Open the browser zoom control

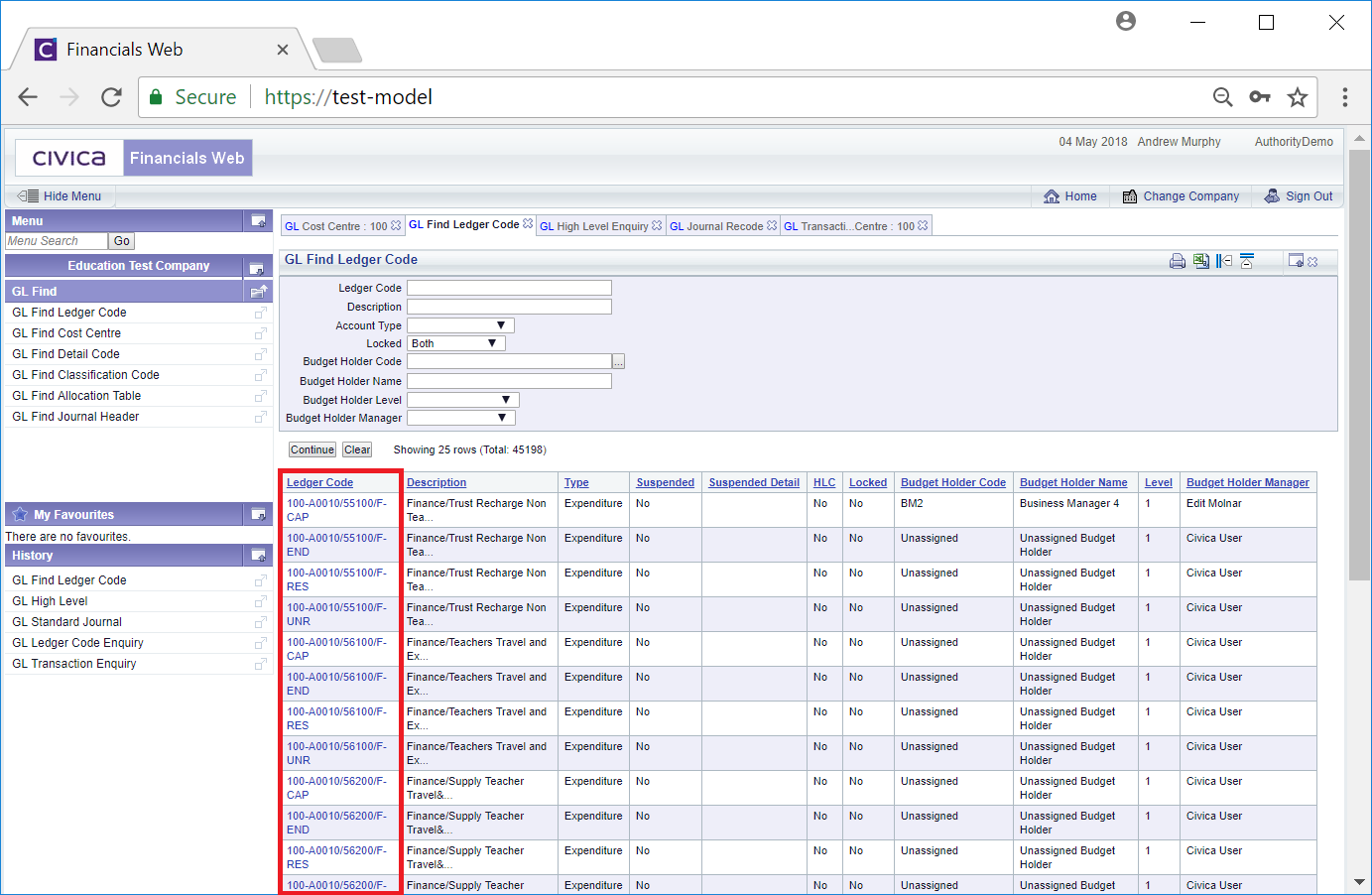coord(1223,97)
